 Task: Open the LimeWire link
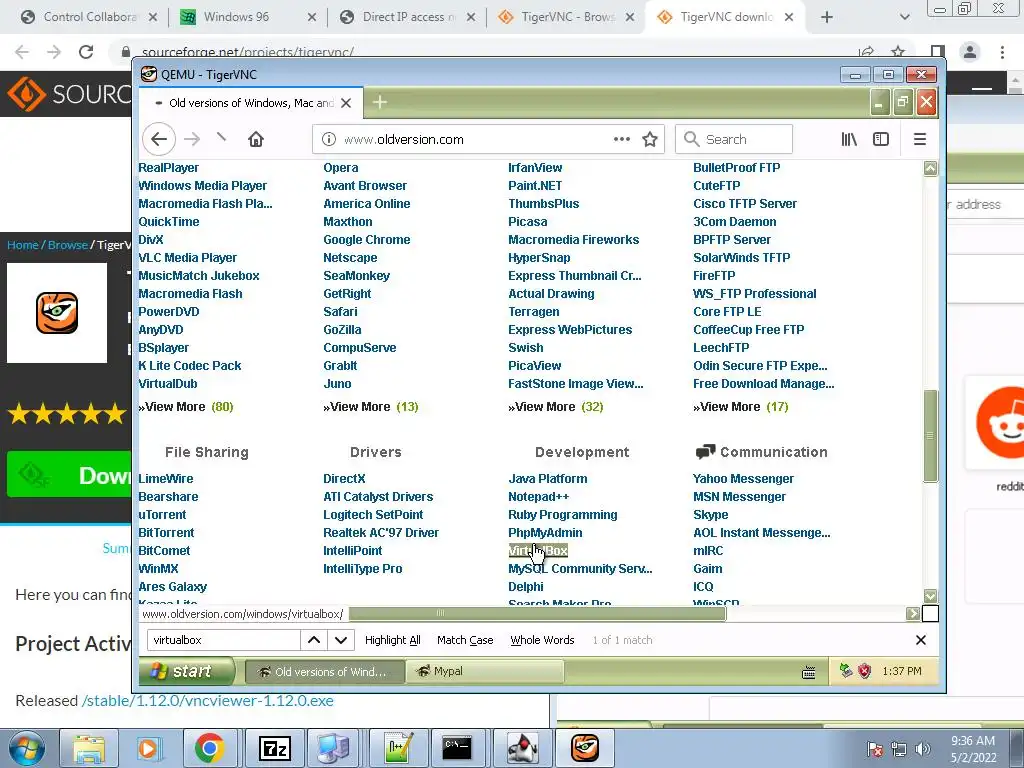coord(165,479)
